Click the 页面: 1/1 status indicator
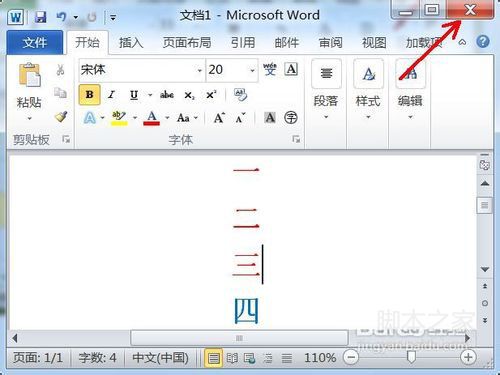Viewport: 500px width, 375px height. pyautogui.click(x=38, y=358)
